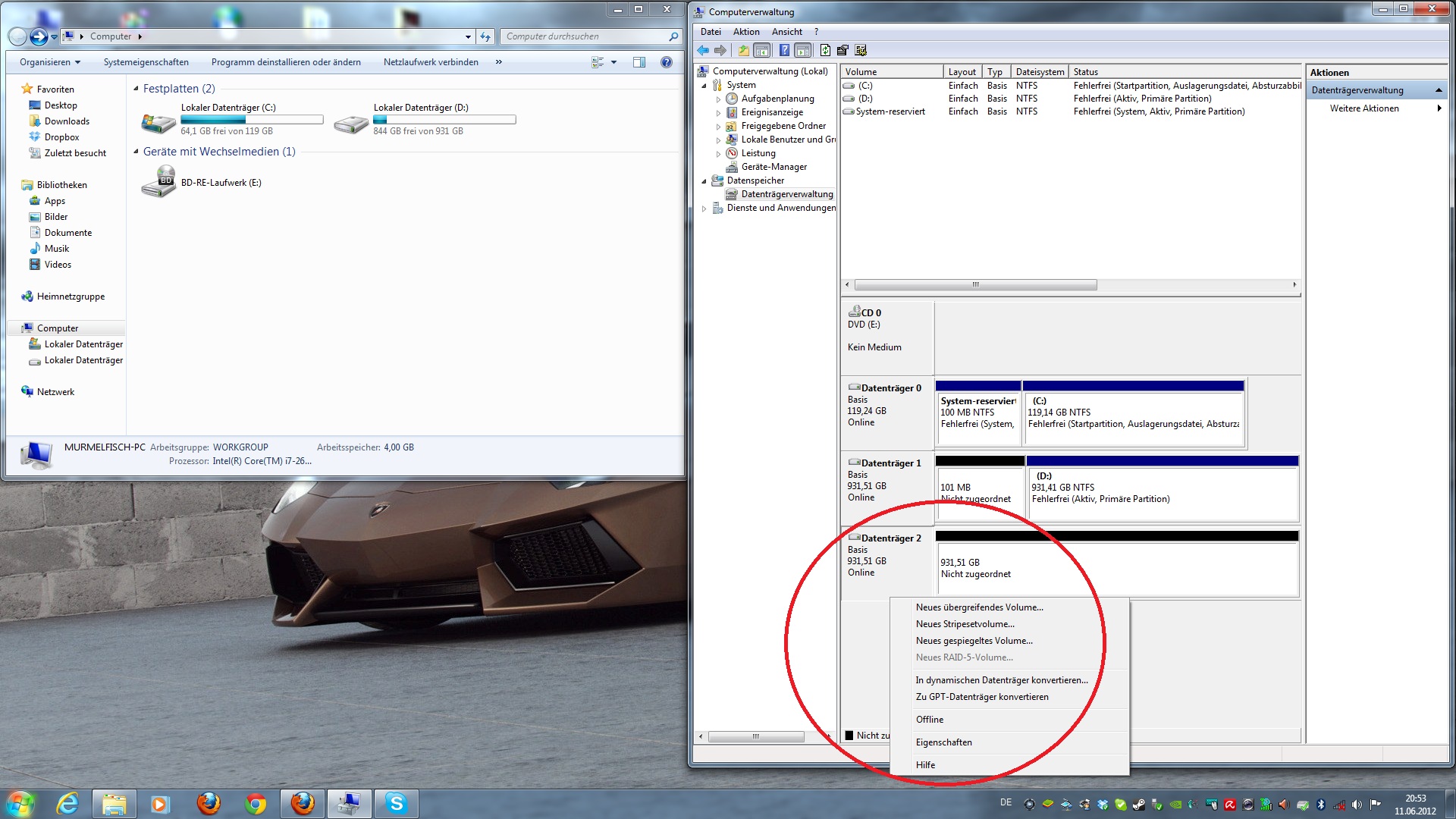Image resolution: width=1456 pixels, height=819 pixels.
Task: Open the Aktion menu in menu bar
Action: coord(745,32)
